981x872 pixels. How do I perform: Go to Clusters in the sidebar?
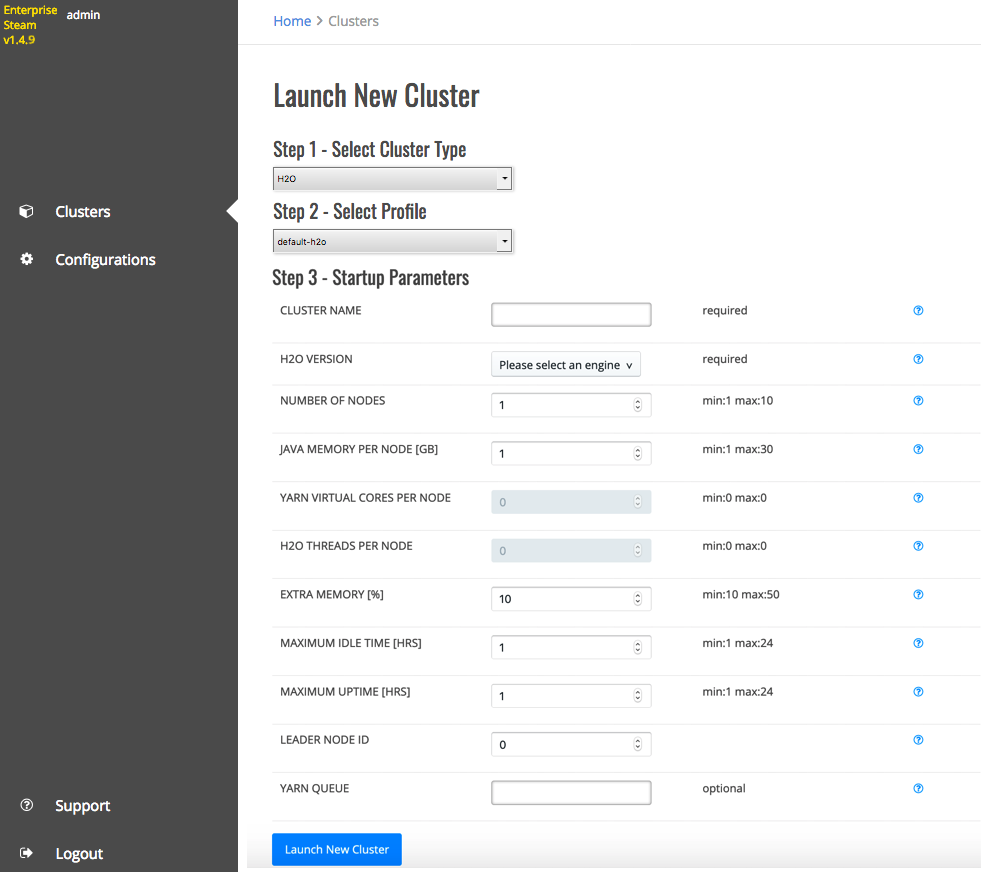83,211
